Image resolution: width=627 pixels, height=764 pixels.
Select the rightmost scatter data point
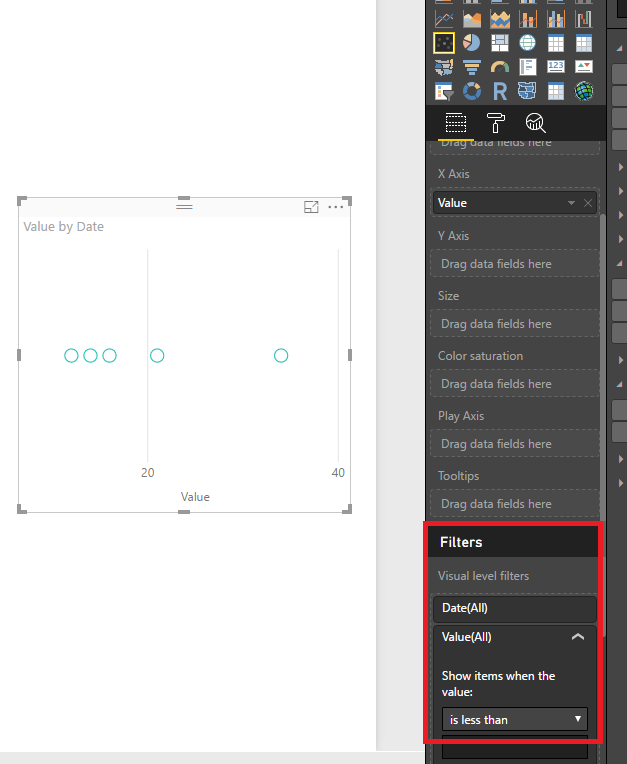pos(281,356)
